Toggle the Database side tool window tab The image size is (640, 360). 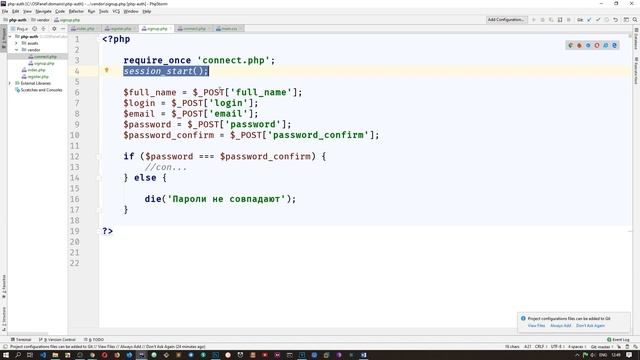point(636,39)
